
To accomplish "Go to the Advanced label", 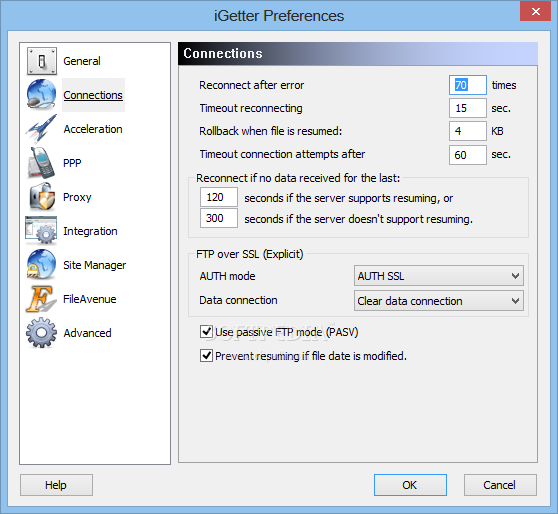I will (x=88, y=333).
